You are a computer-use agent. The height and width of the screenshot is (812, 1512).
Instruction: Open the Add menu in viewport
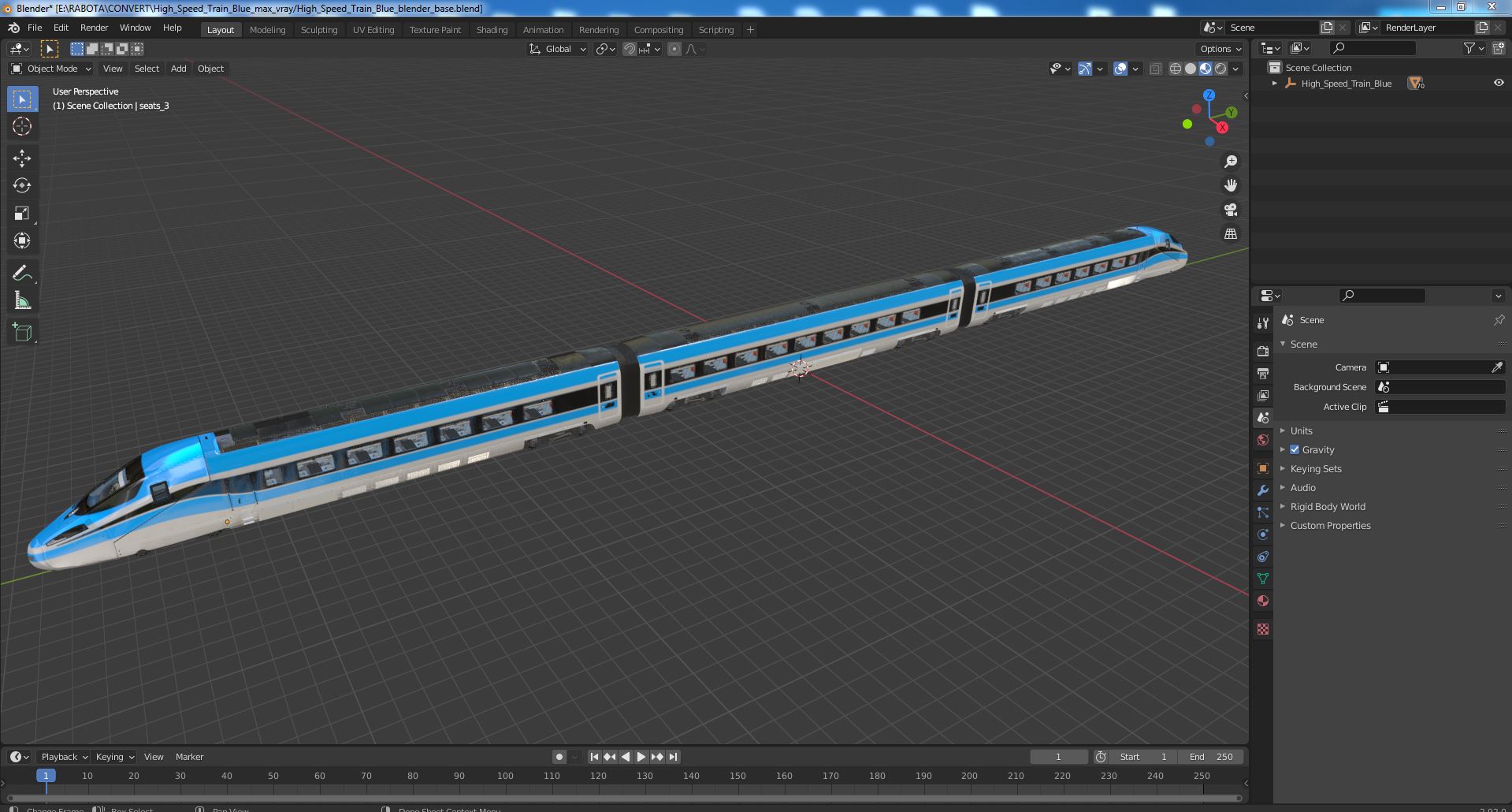[179, 69]
